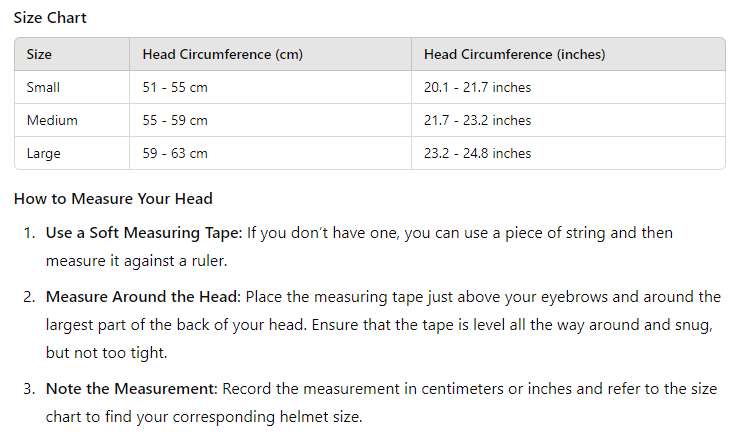
Task: Click the Size Chart heading
Action: [50, 18]
